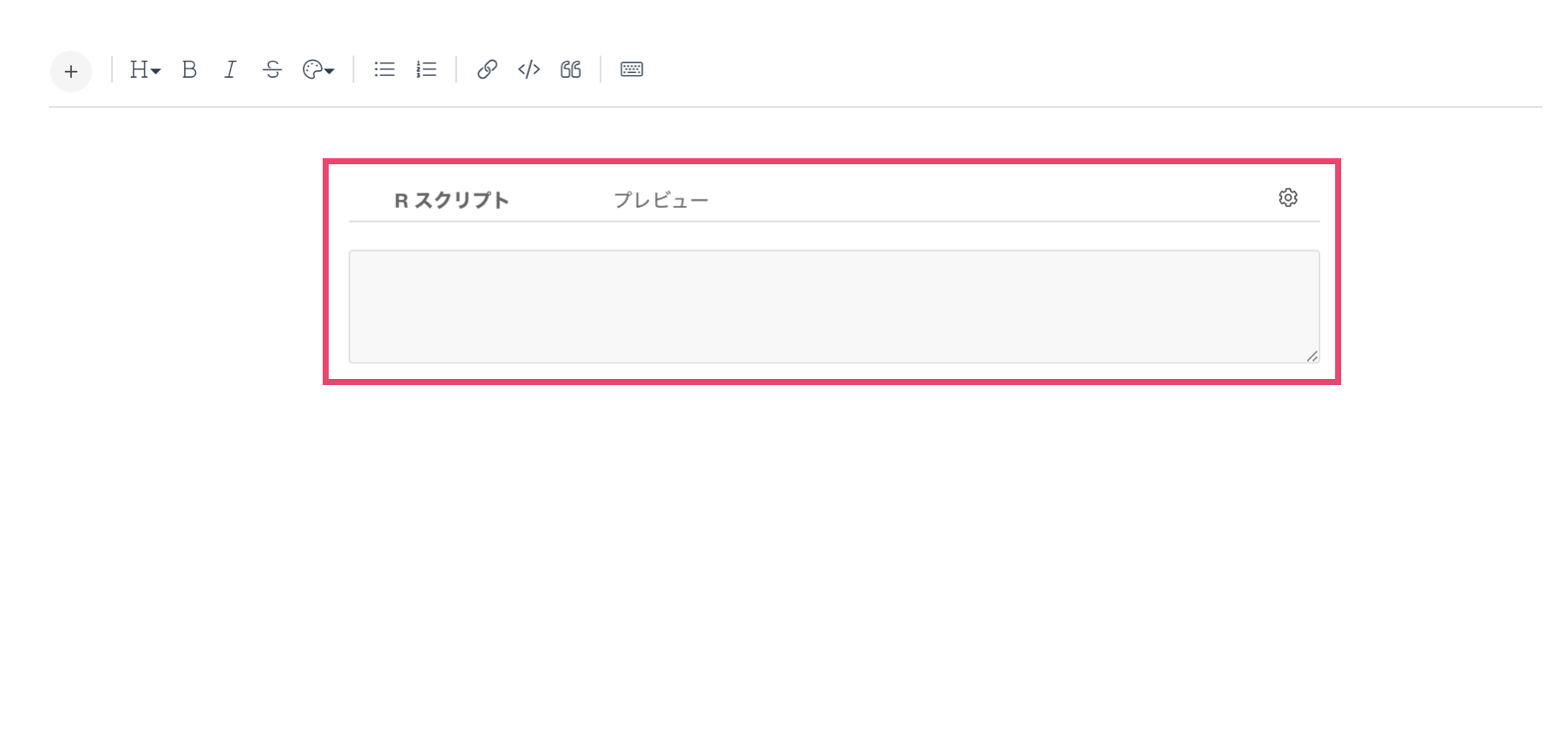1568x746 pixels.
Task: Open the keyboard shortcuts icon
Action: (x=632, y=69)
